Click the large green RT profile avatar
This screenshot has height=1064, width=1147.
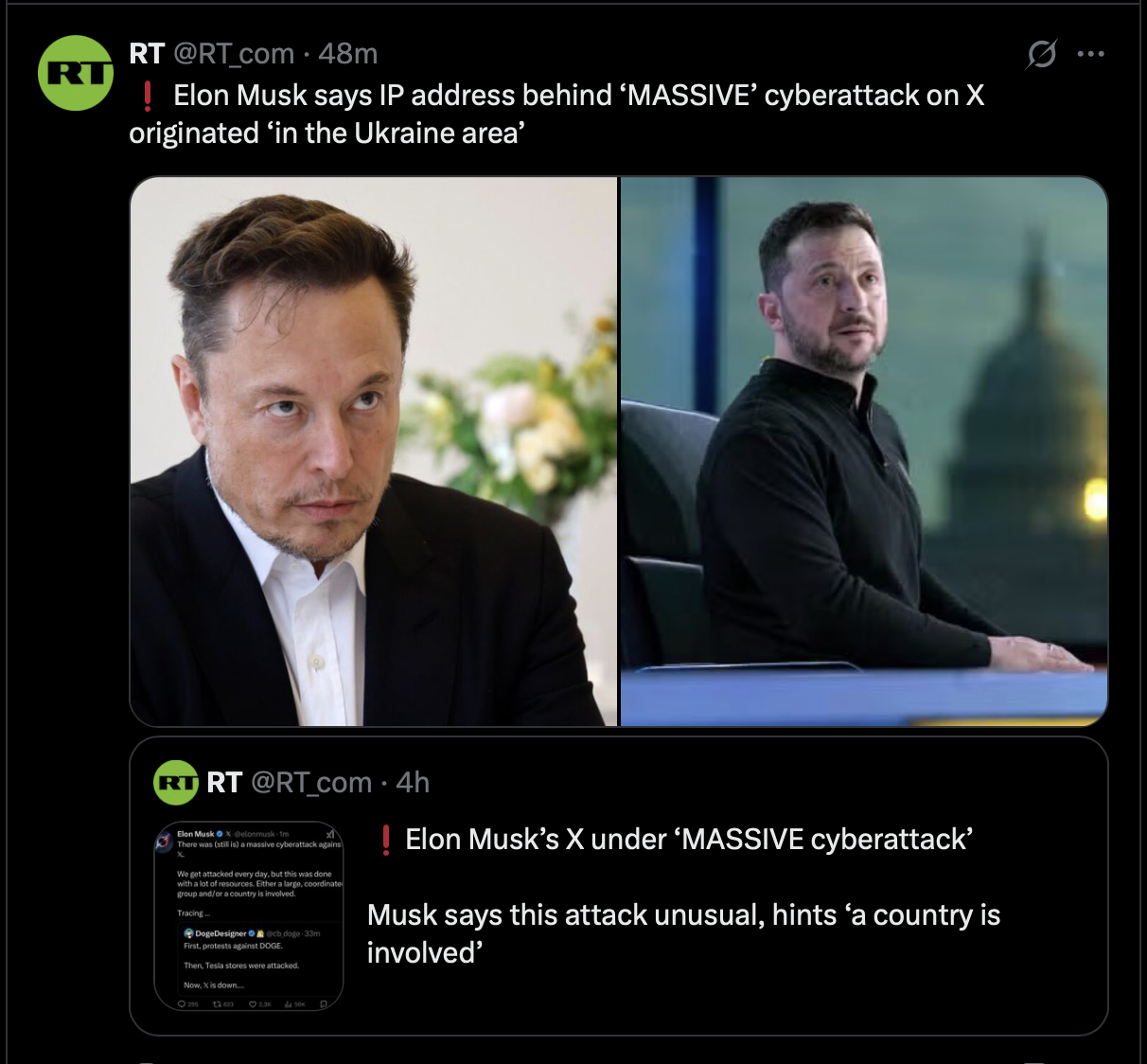pos(76,73)
